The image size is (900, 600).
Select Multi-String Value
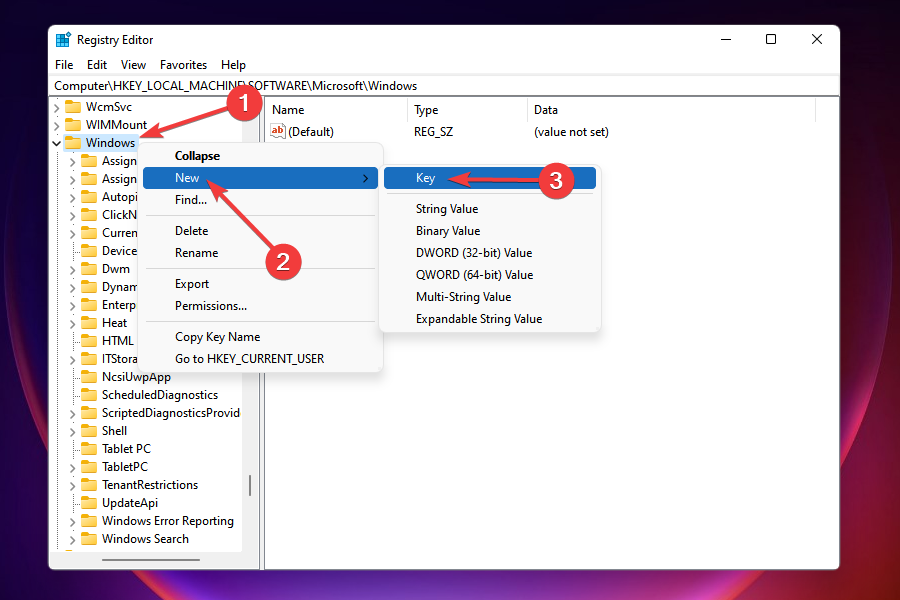click(490, 297)
